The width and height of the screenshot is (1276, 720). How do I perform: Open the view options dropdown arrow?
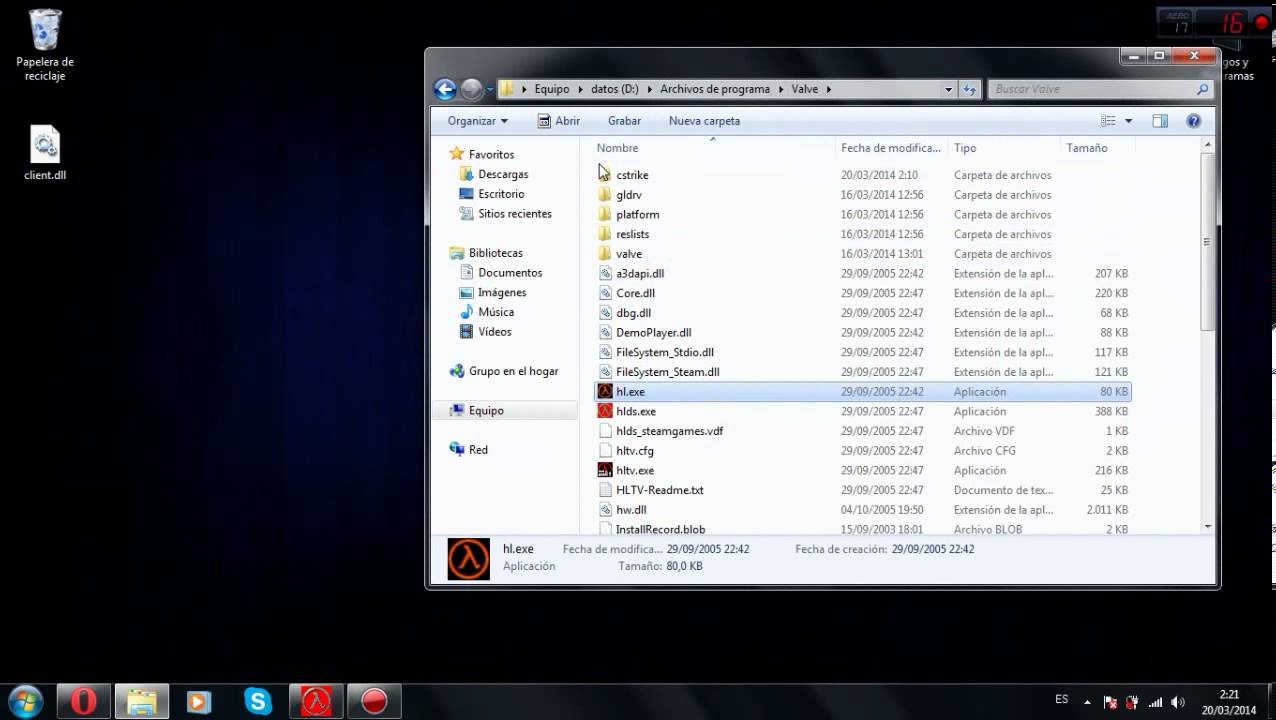[1128, 121]
